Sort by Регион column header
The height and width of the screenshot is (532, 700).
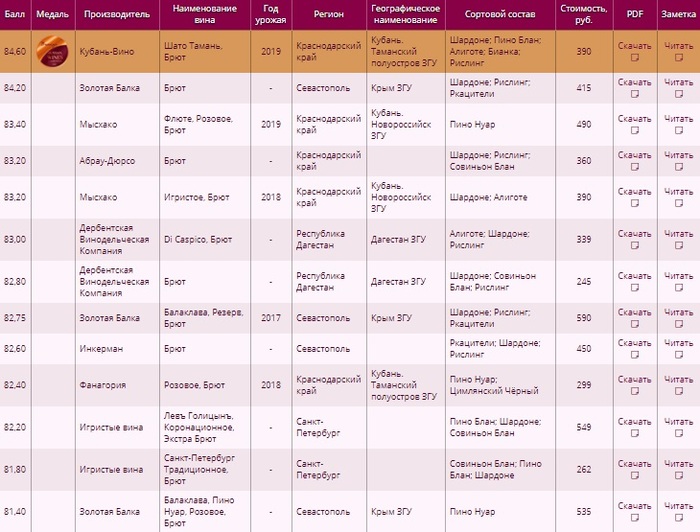coord(329,14)
